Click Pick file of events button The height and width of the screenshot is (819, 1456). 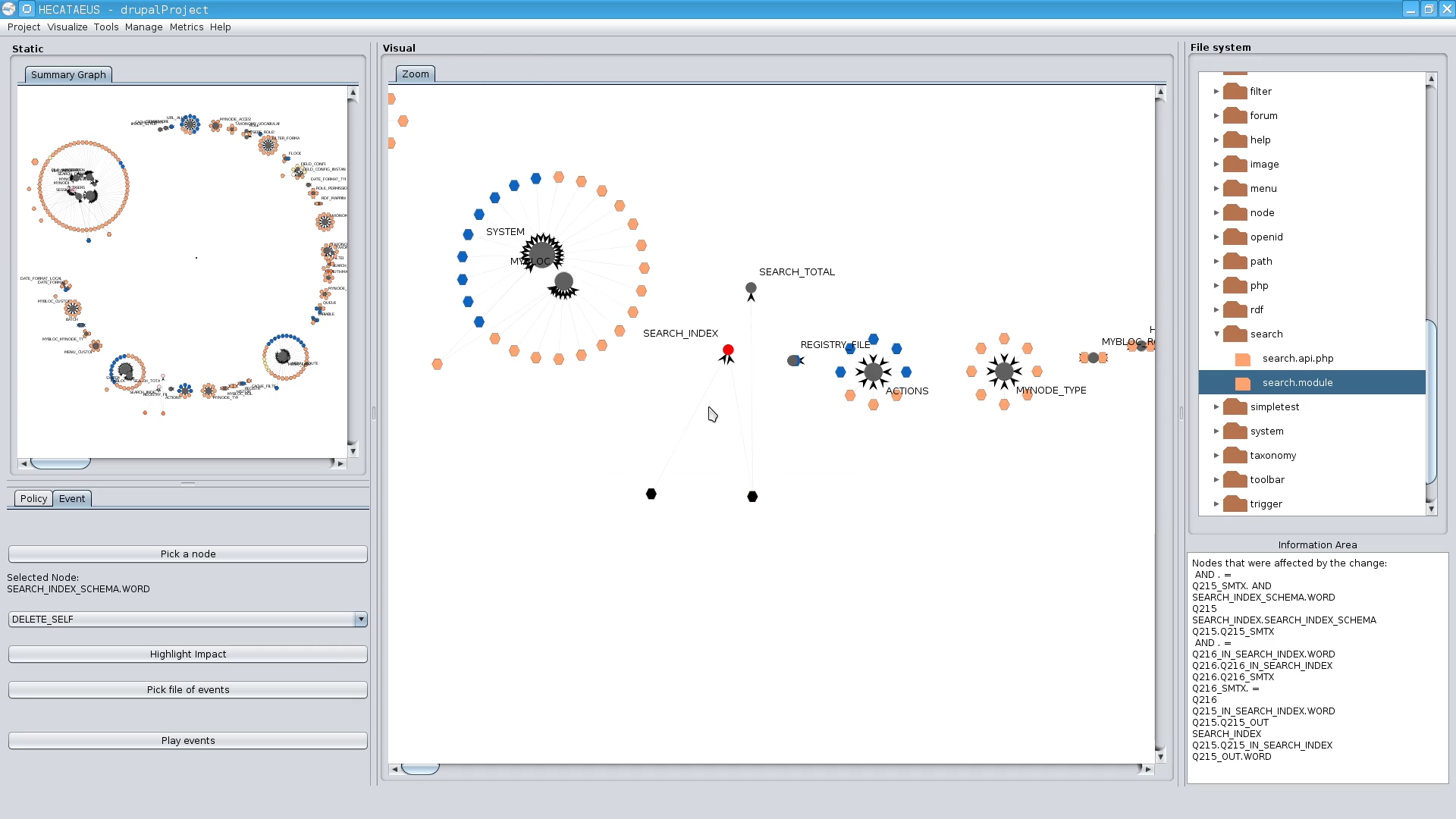click(188, 690)
